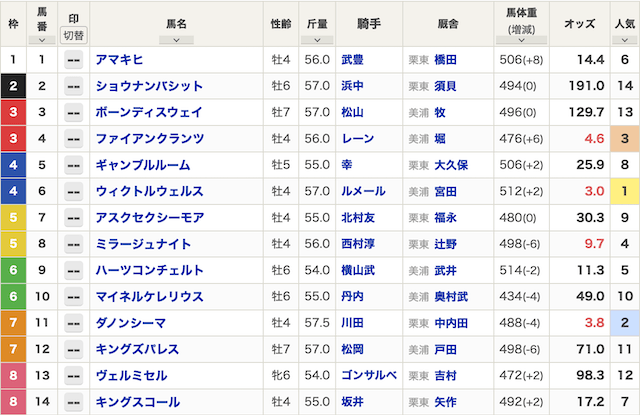
Task: Set the mark selector for アマキヒ
Action: point(73,60)
